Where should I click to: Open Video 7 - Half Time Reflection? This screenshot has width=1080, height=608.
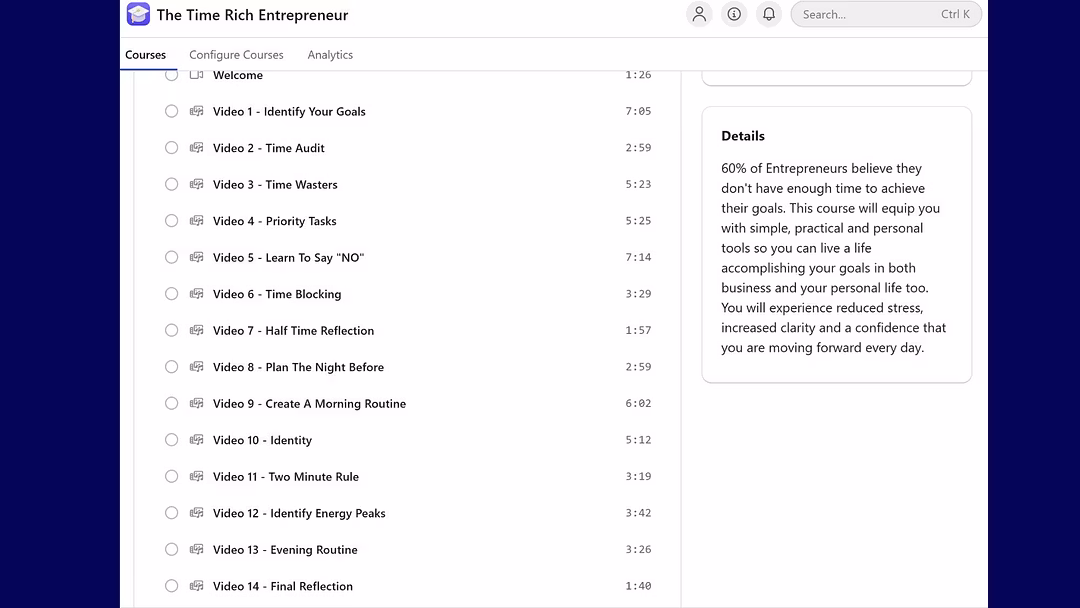tap(293, 331)
